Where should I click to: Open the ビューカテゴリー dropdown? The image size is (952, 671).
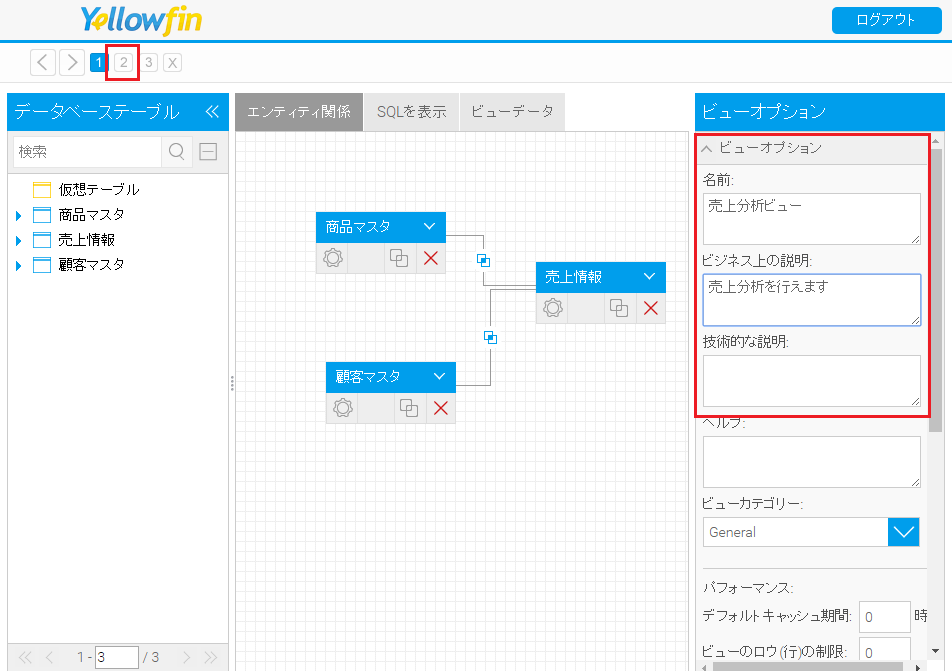click(x=903, y=532)
